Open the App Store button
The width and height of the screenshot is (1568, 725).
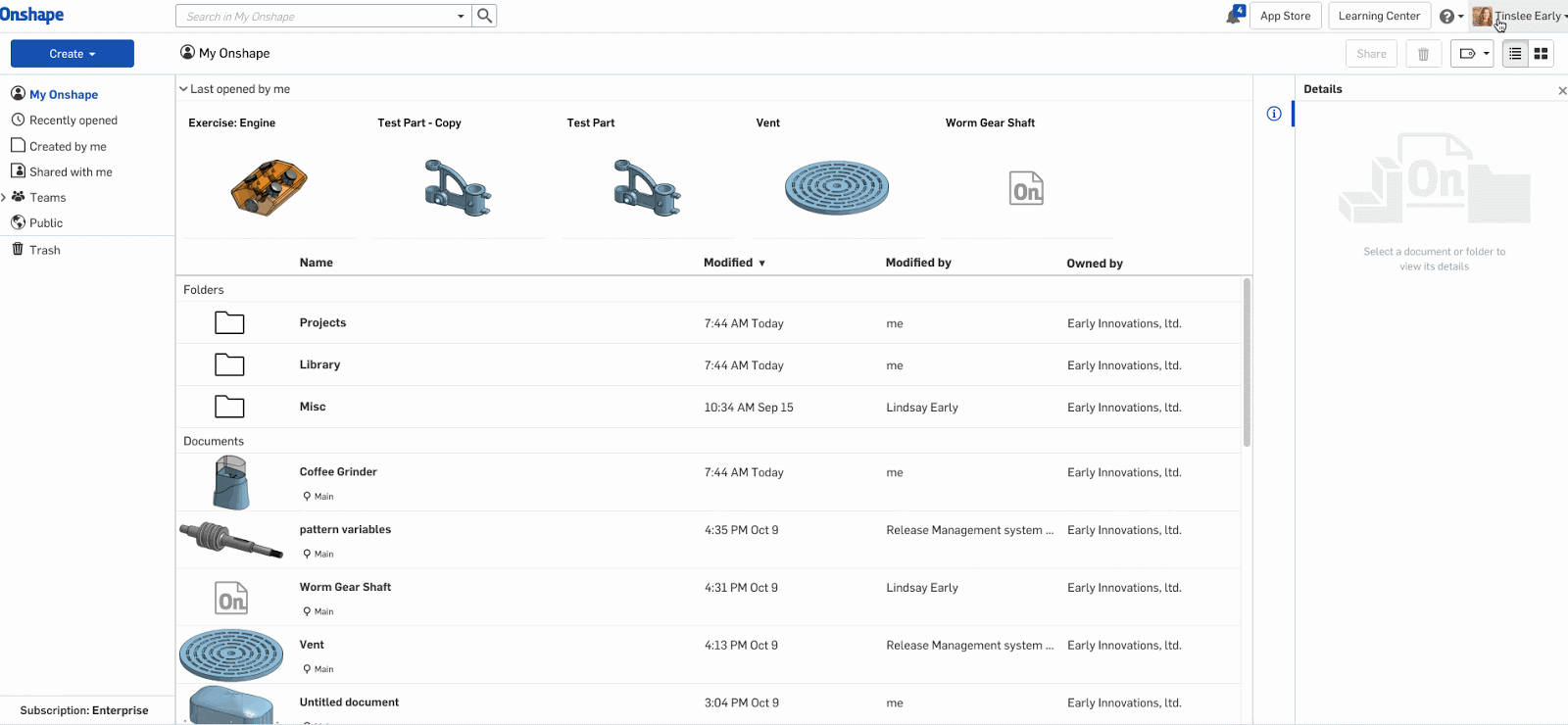[1285, 16]
